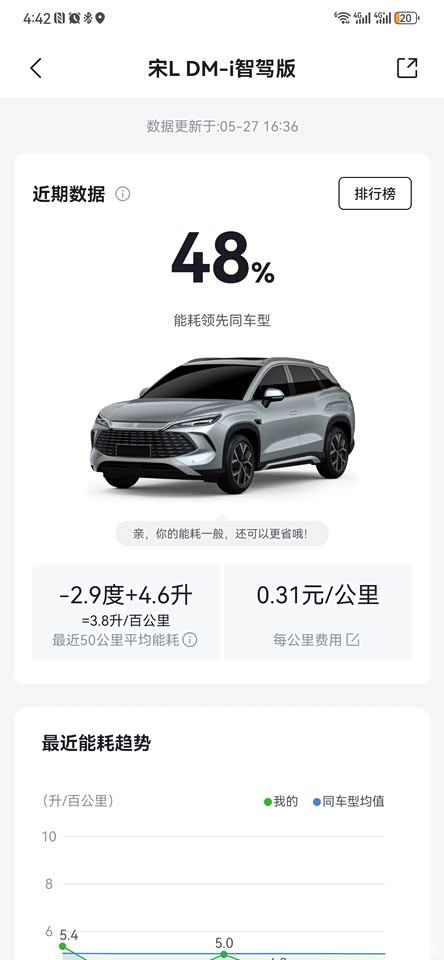The height and width of the screenshot is (960, 444).
Task: Tap the 0.31元/公里 cost card
Action: point(318,612)
